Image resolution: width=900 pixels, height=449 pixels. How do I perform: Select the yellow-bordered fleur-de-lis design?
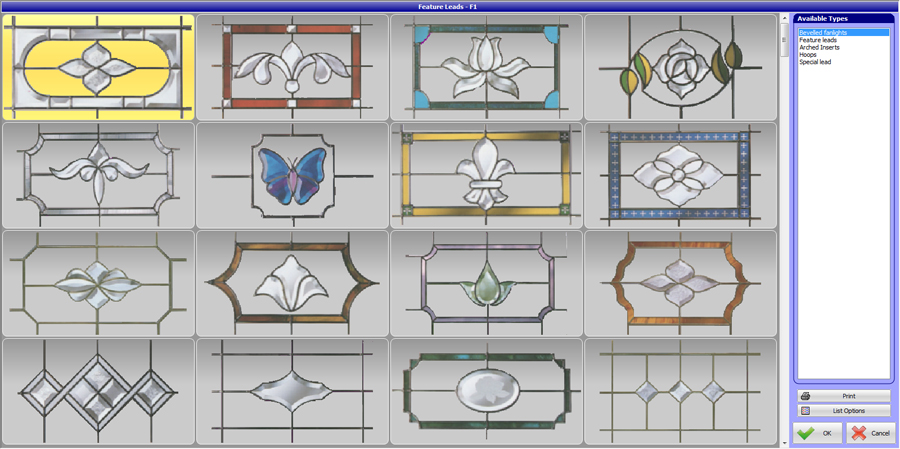coord(486,176)
